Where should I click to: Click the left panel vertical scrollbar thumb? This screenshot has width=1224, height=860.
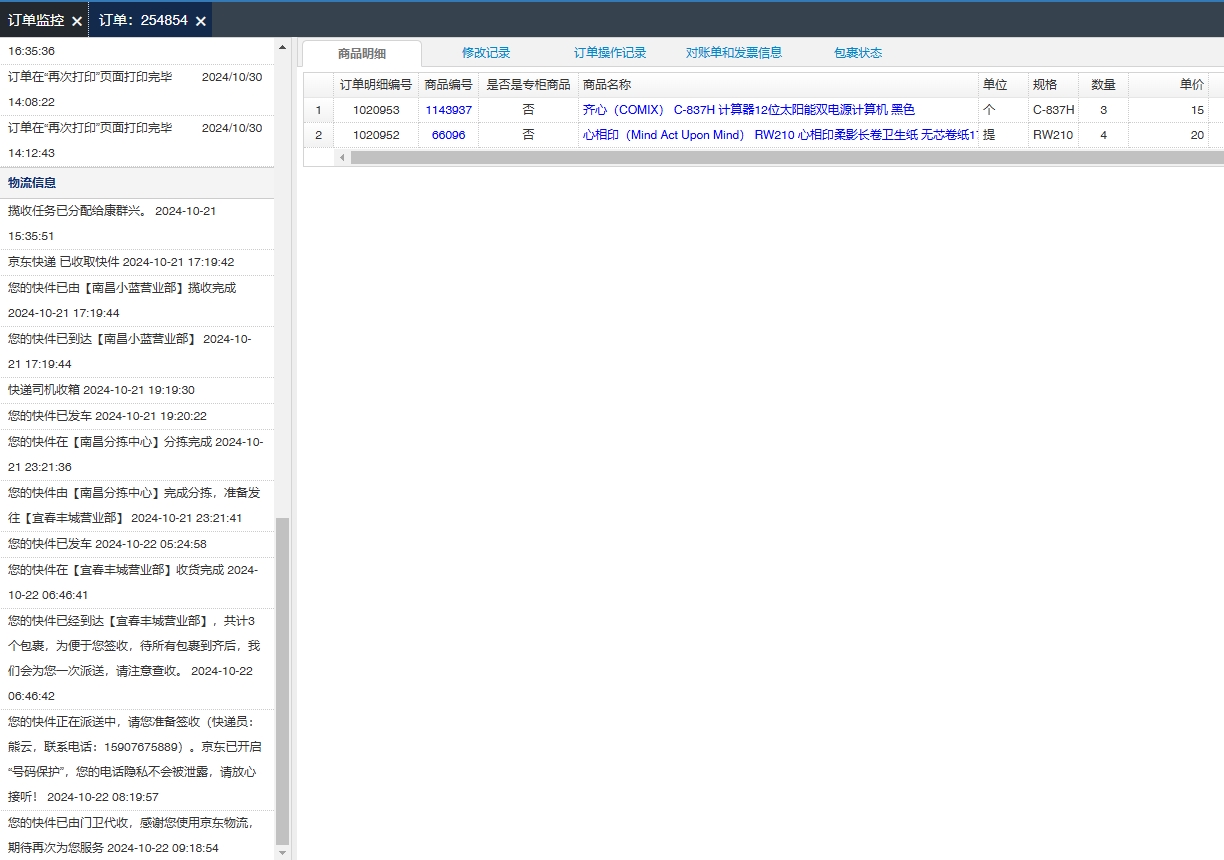click(x=282, y=681)
